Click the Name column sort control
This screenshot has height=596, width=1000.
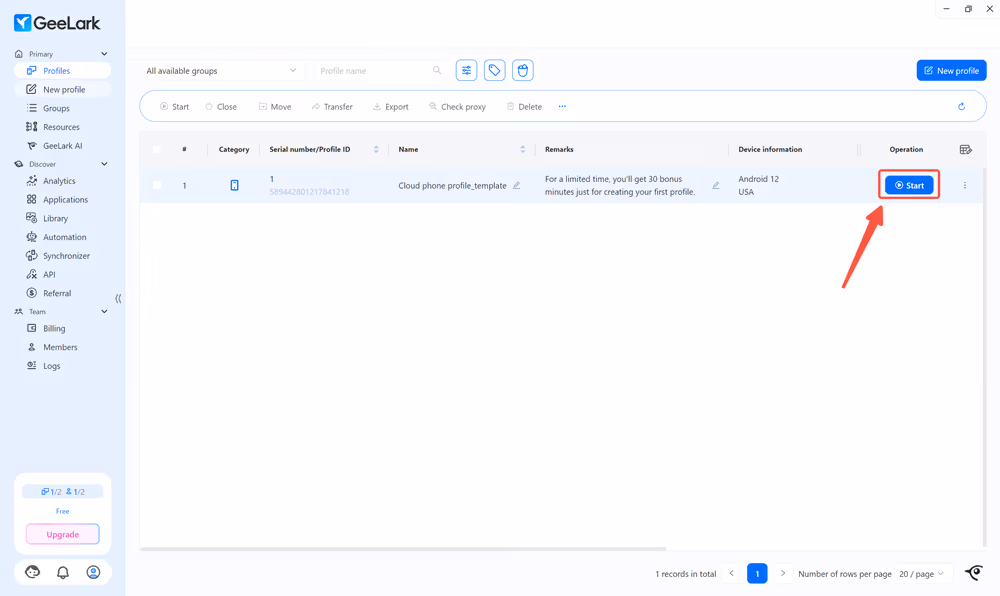click(x=524, y=149)
